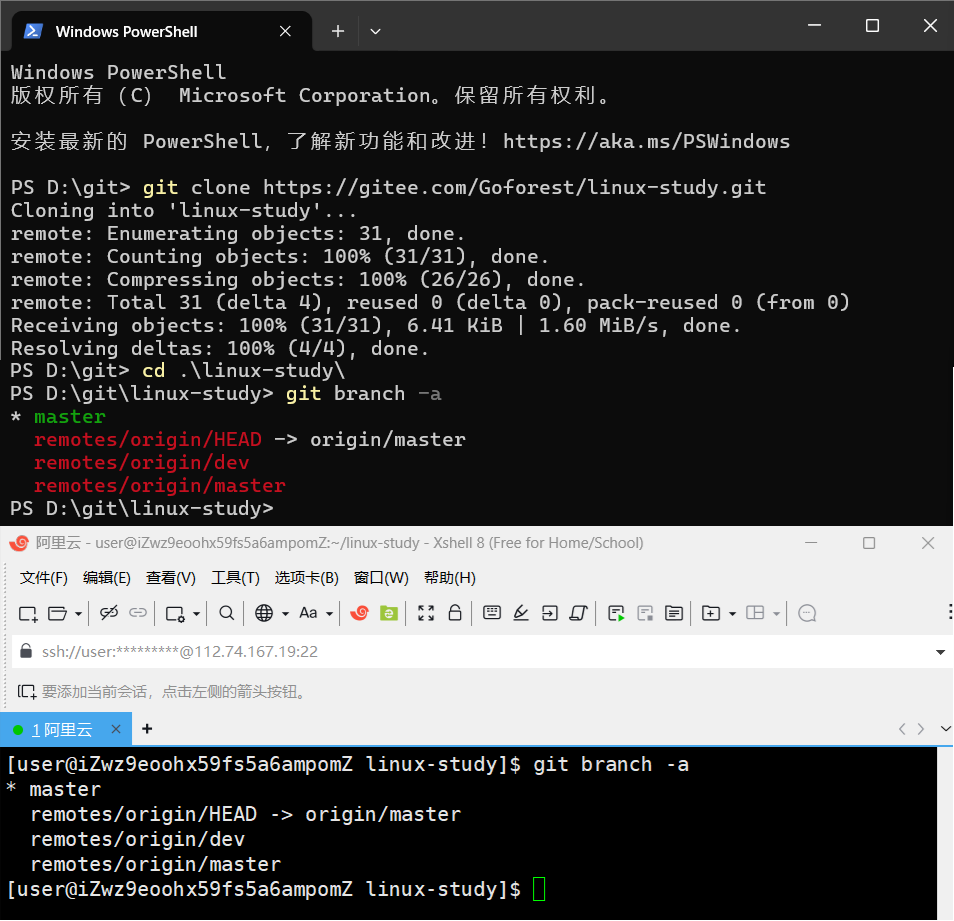Maximize the Xshell window
The image size is (954, 921).
coord(869,543)
